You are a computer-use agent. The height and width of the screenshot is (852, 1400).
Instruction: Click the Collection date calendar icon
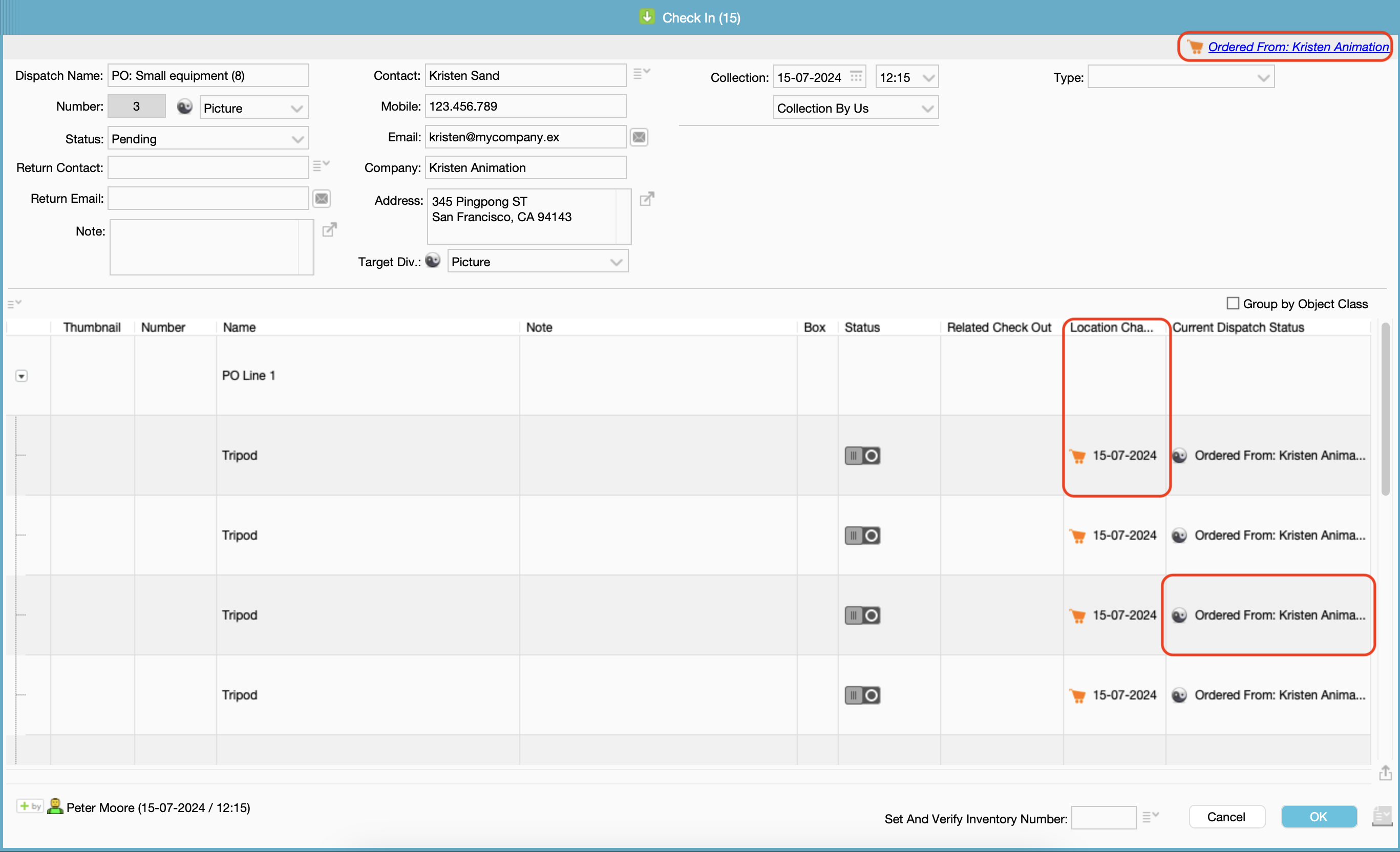(856, 77)
